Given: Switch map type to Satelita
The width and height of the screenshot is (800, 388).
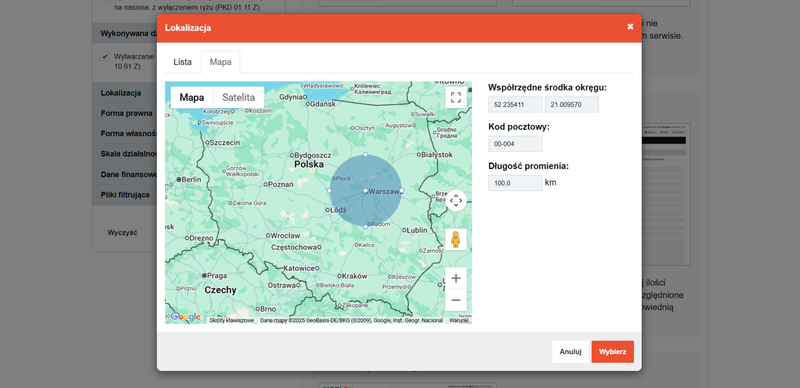Looking at the screenshot, I should click(238, 98).
